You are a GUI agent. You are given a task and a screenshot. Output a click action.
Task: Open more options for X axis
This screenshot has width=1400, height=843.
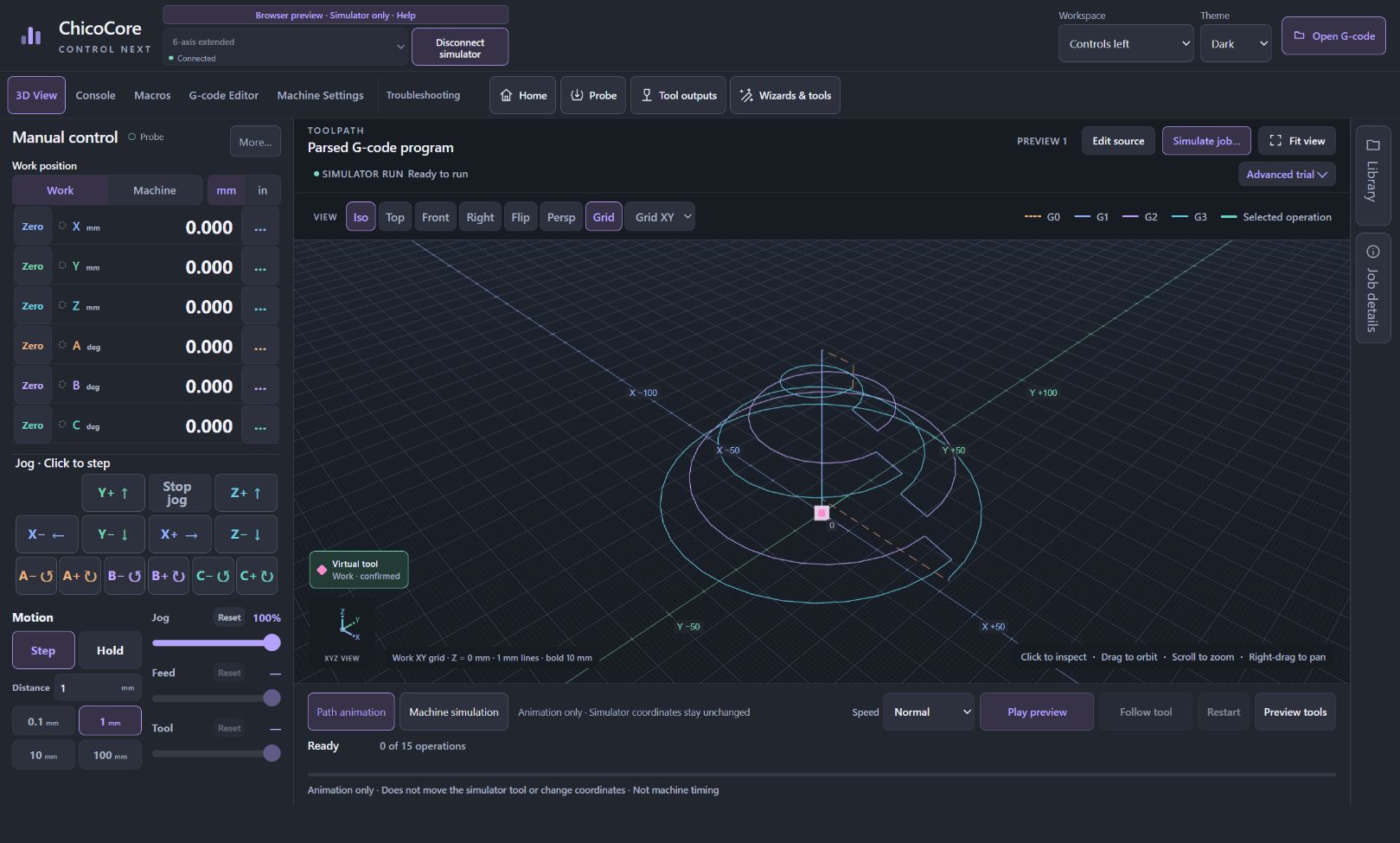click(260, 227)
